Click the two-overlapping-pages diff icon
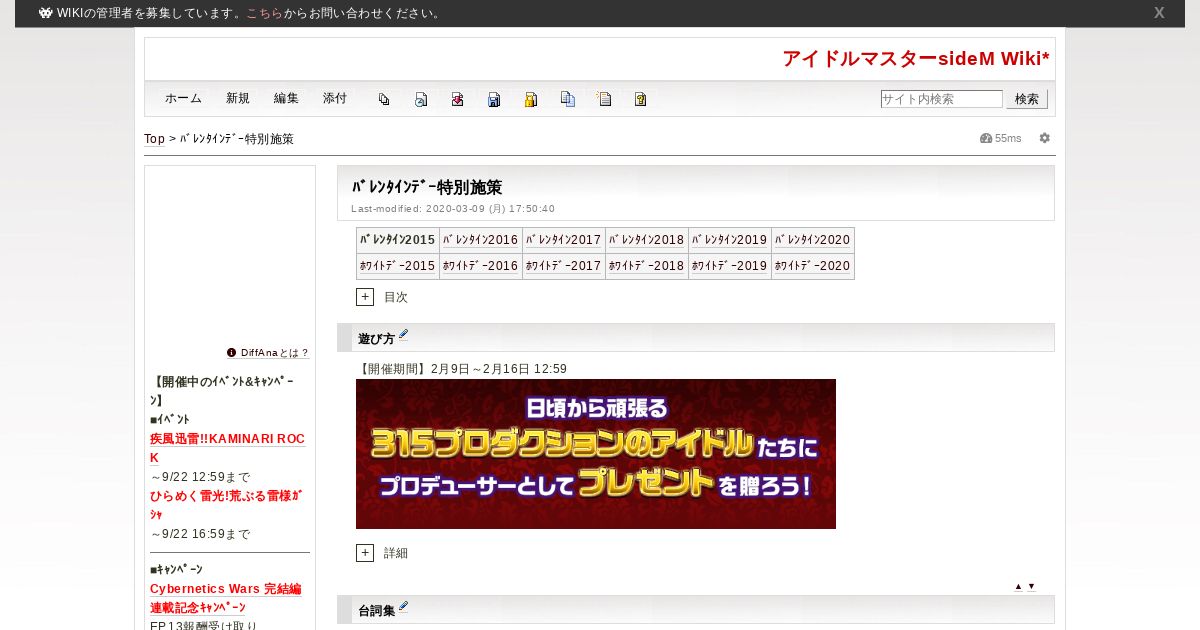Screen dimensions: 1200x630 point(384,99)
